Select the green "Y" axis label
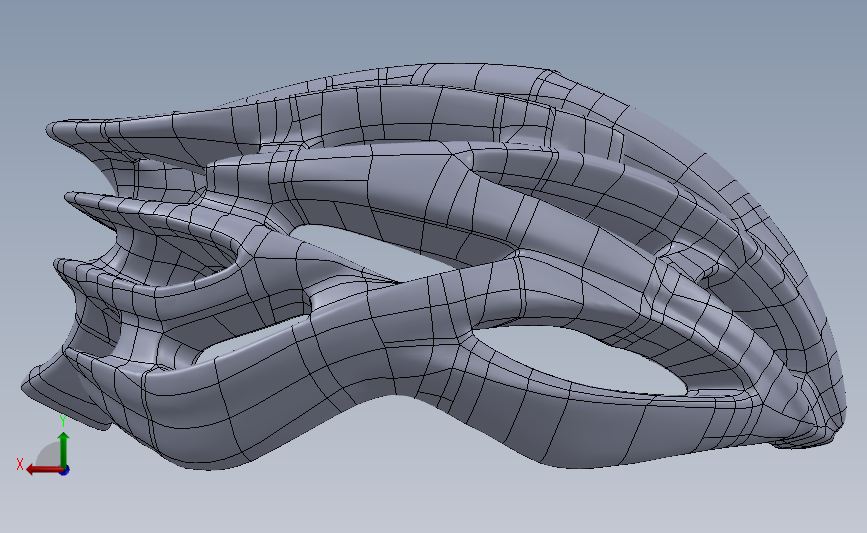This screenshot has width=867, height=533. coord(62,421)
